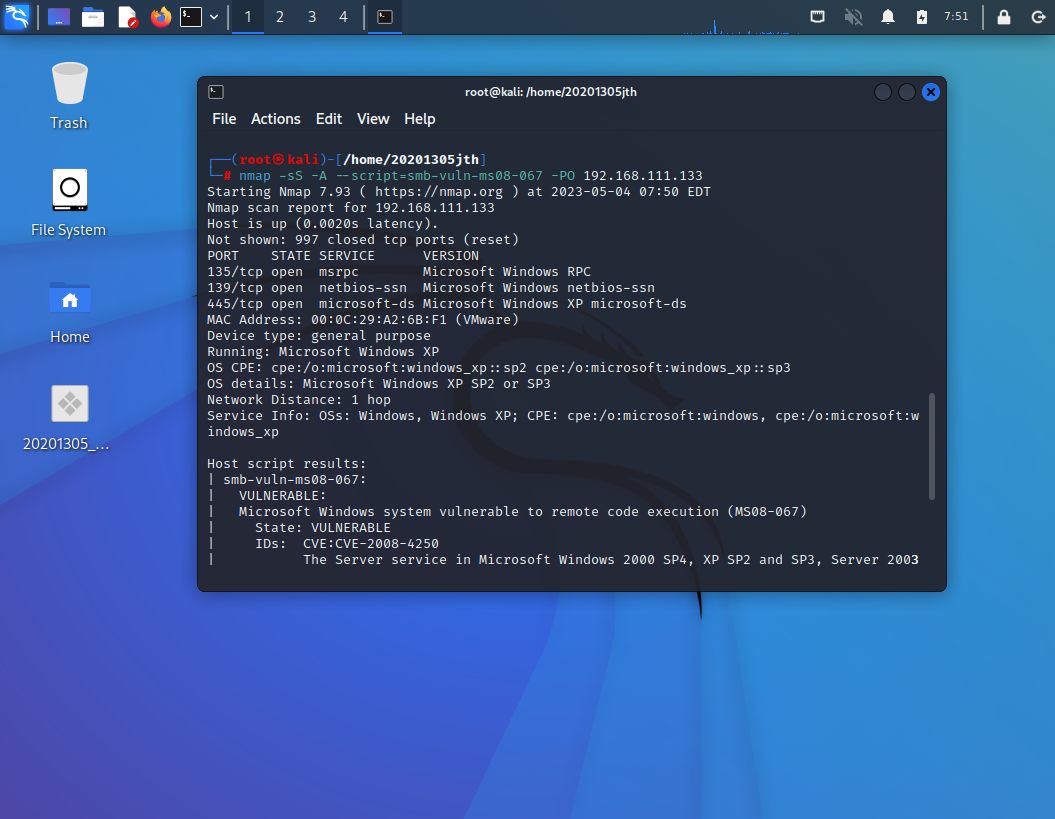The image size is (1055, 819).
Task: Click the 'nmap -sS -A' command line
Action: (x=471, y=176)
